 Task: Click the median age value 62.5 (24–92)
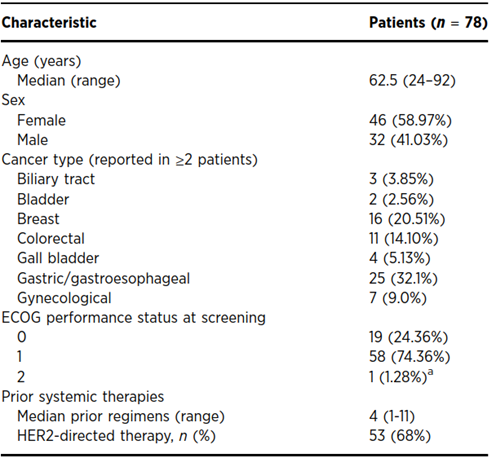(412, 80)
